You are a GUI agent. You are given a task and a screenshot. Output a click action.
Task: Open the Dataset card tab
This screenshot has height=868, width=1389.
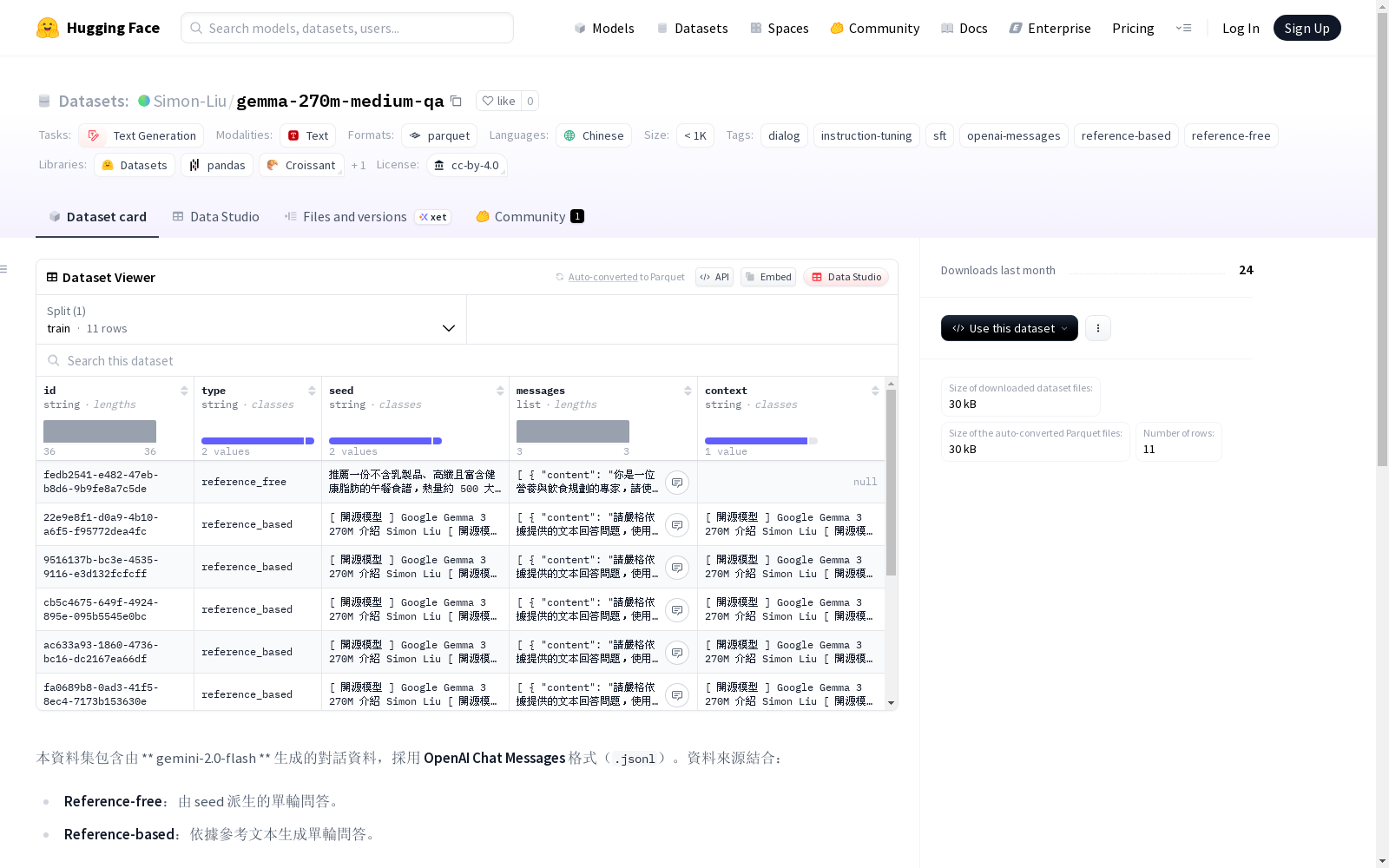pyautogui.click(x=97, y=217)
